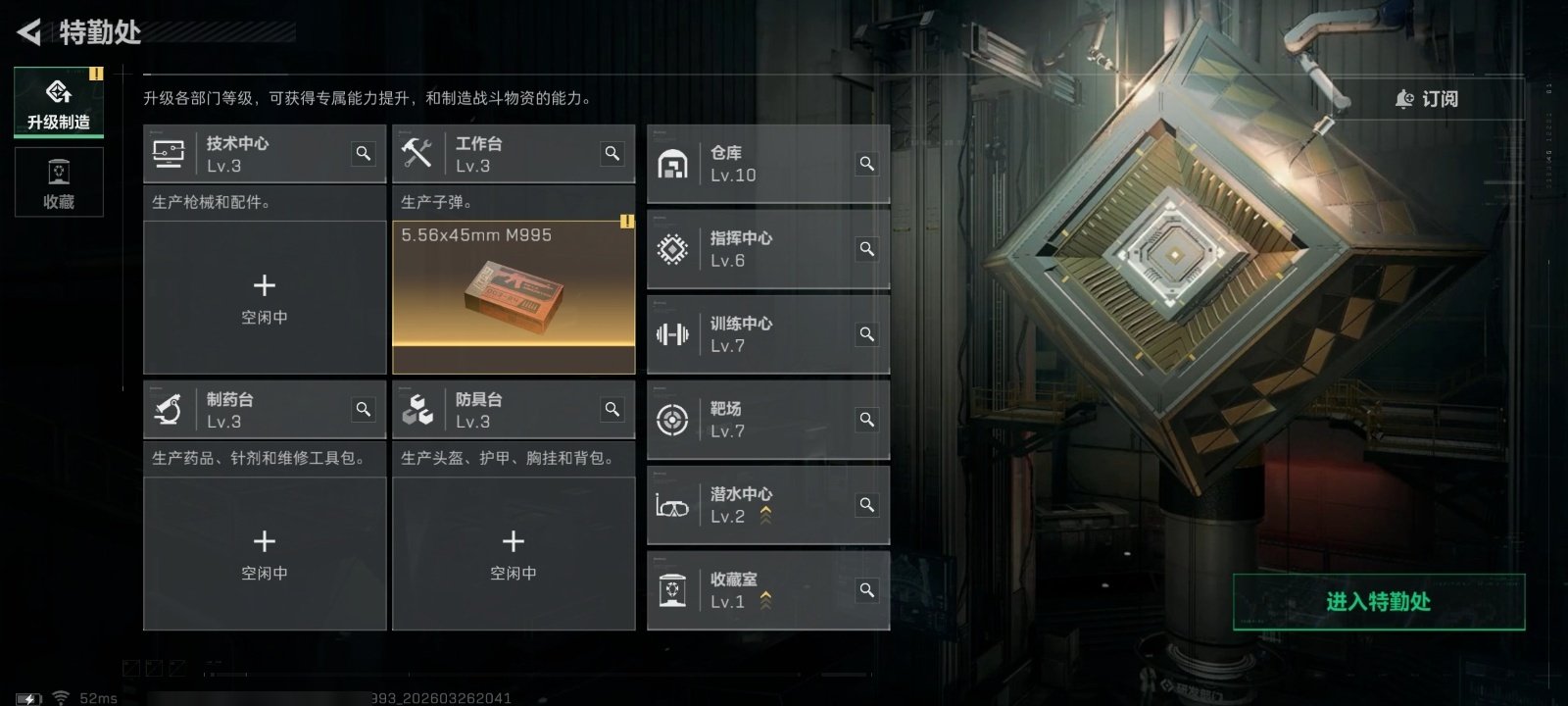Viewport: 1568px width, 706px height.
Task: Click the upgrade arrow on 收藏室
Action: pyautogui.click(x=765, y=600)
